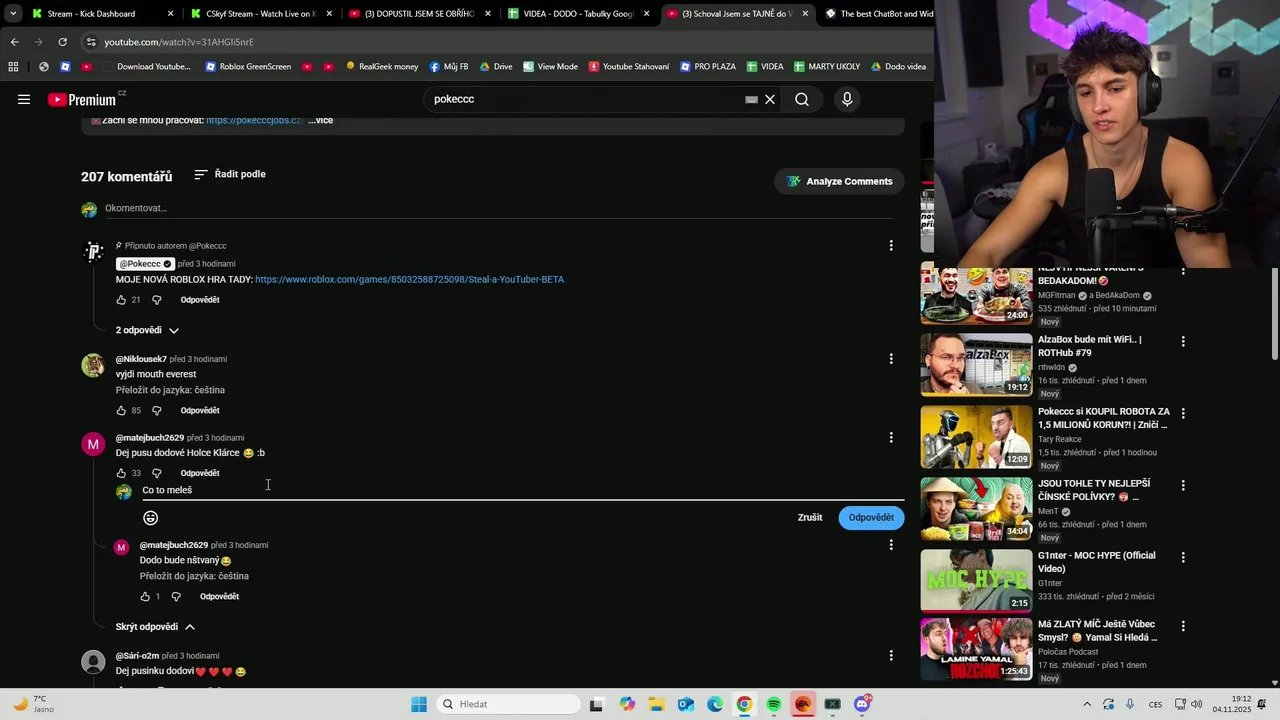Image resolution: width=1280 pixels, height=720 pixels.
Task: Dislike the pinned Pokeccc comment
Action: tap(156, 300)
